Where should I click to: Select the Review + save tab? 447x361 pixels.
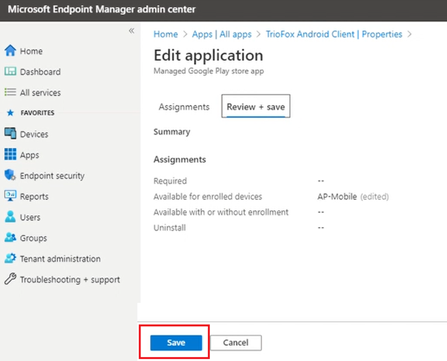tap(256, 106)
